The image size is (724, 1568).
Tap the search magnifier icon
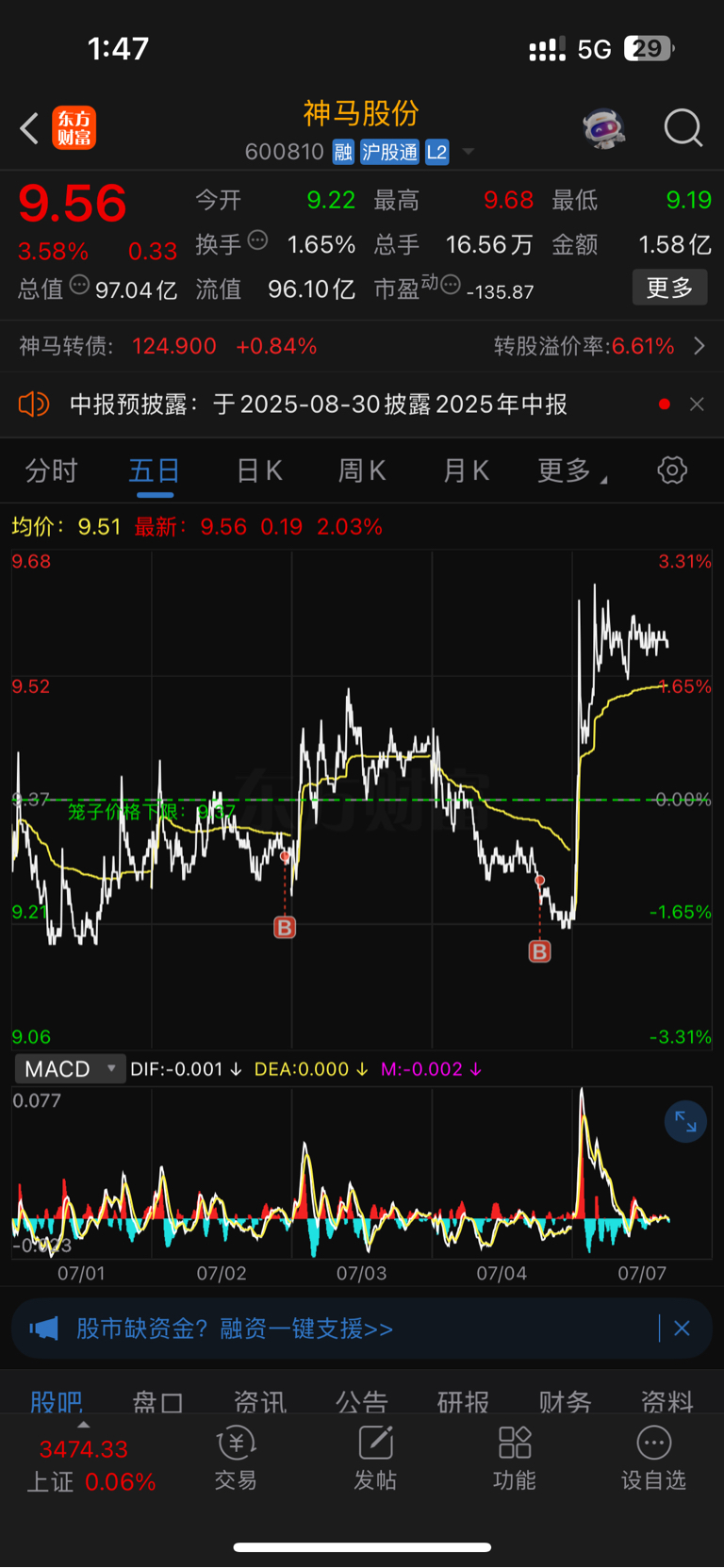[683, 127]
